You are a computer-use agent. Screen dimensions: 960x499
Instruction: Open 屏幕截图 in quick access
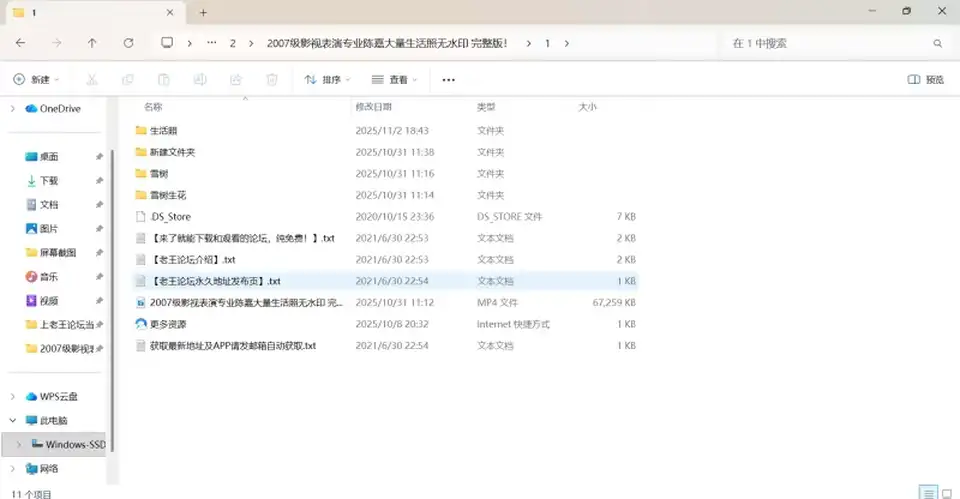pyautogui.click(x=51, y=252)
